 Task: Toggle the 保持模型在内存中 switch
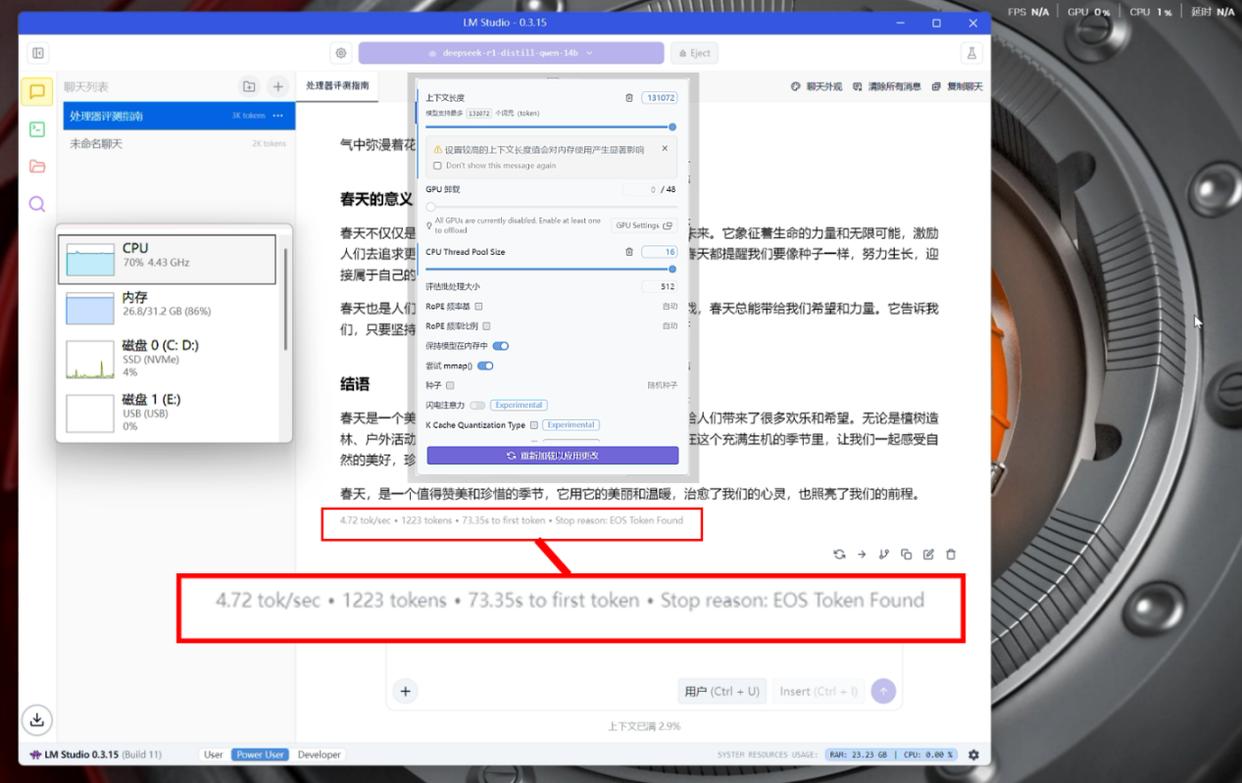pyautogui.click(x=501, y=346)
